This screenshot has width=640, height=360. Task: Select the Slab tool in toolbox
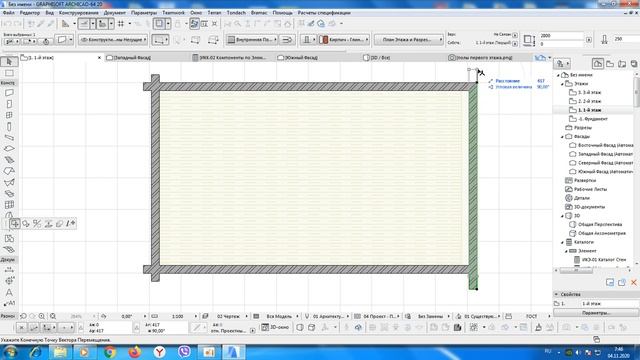tap(9, 149)
